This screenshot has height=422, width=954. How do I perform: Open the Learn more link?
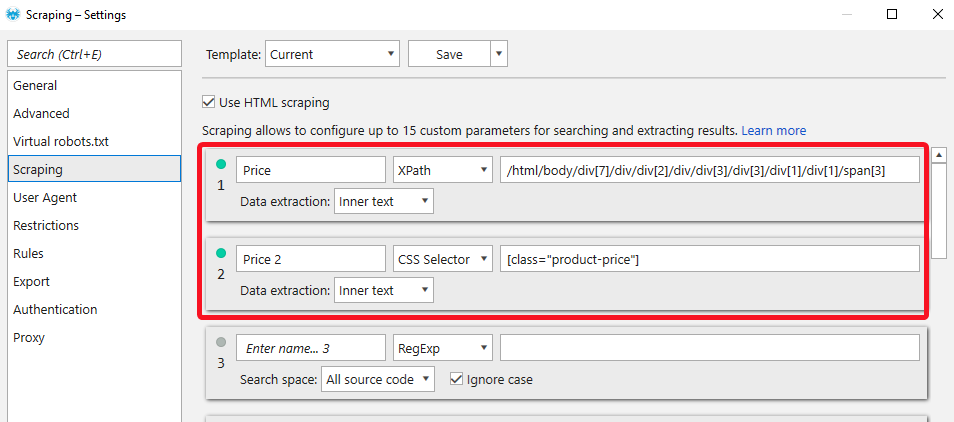pyautogui.click(x=773, y=130)
